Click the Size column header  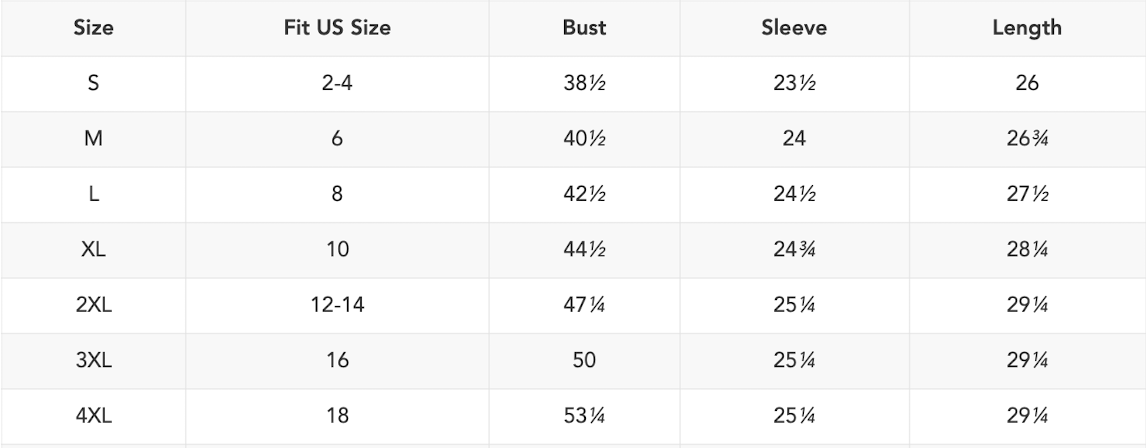pos(93,28)
